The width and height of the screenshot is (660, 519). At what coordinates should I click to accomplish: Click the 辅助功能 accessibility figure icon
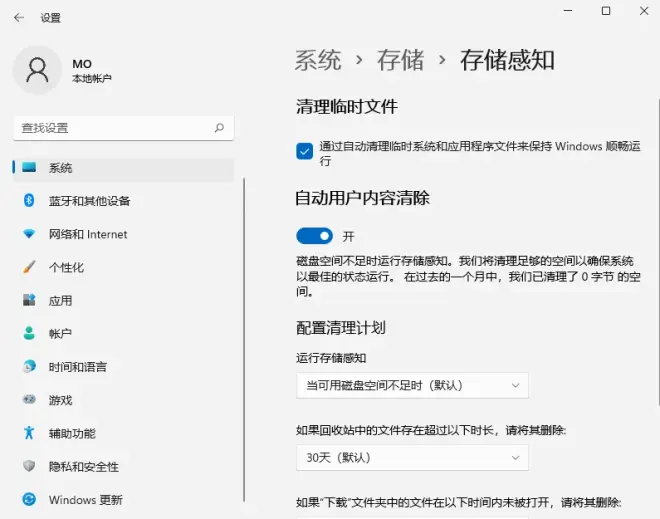click(x=29, y=433)
